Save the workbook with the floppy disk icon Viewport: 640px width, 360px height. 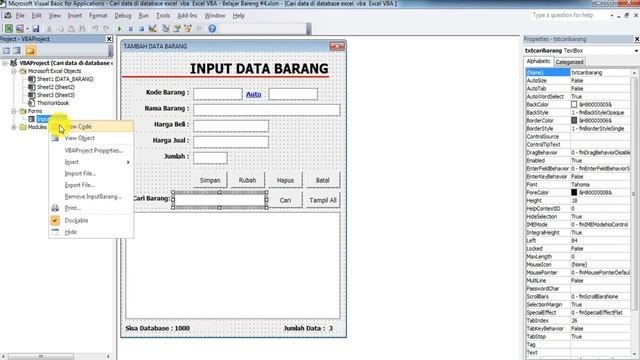[x=36, y=29]
